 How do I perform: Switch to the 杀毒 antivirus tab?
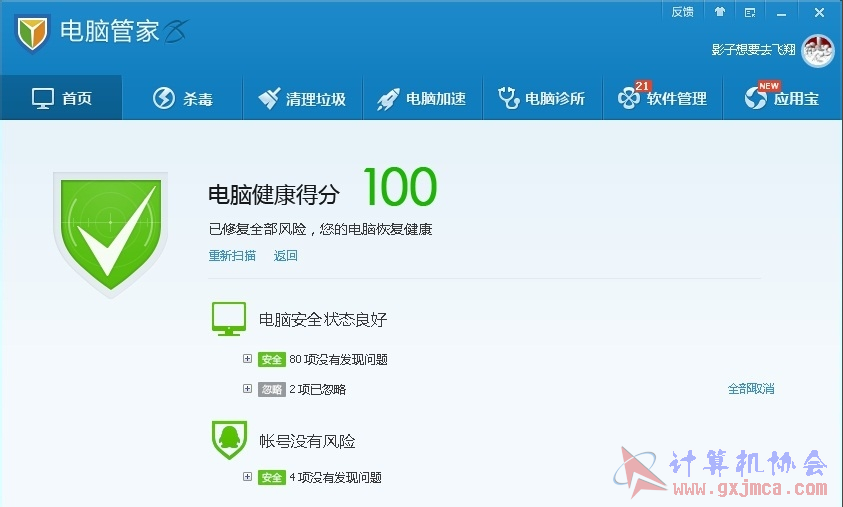coord(182,98)
